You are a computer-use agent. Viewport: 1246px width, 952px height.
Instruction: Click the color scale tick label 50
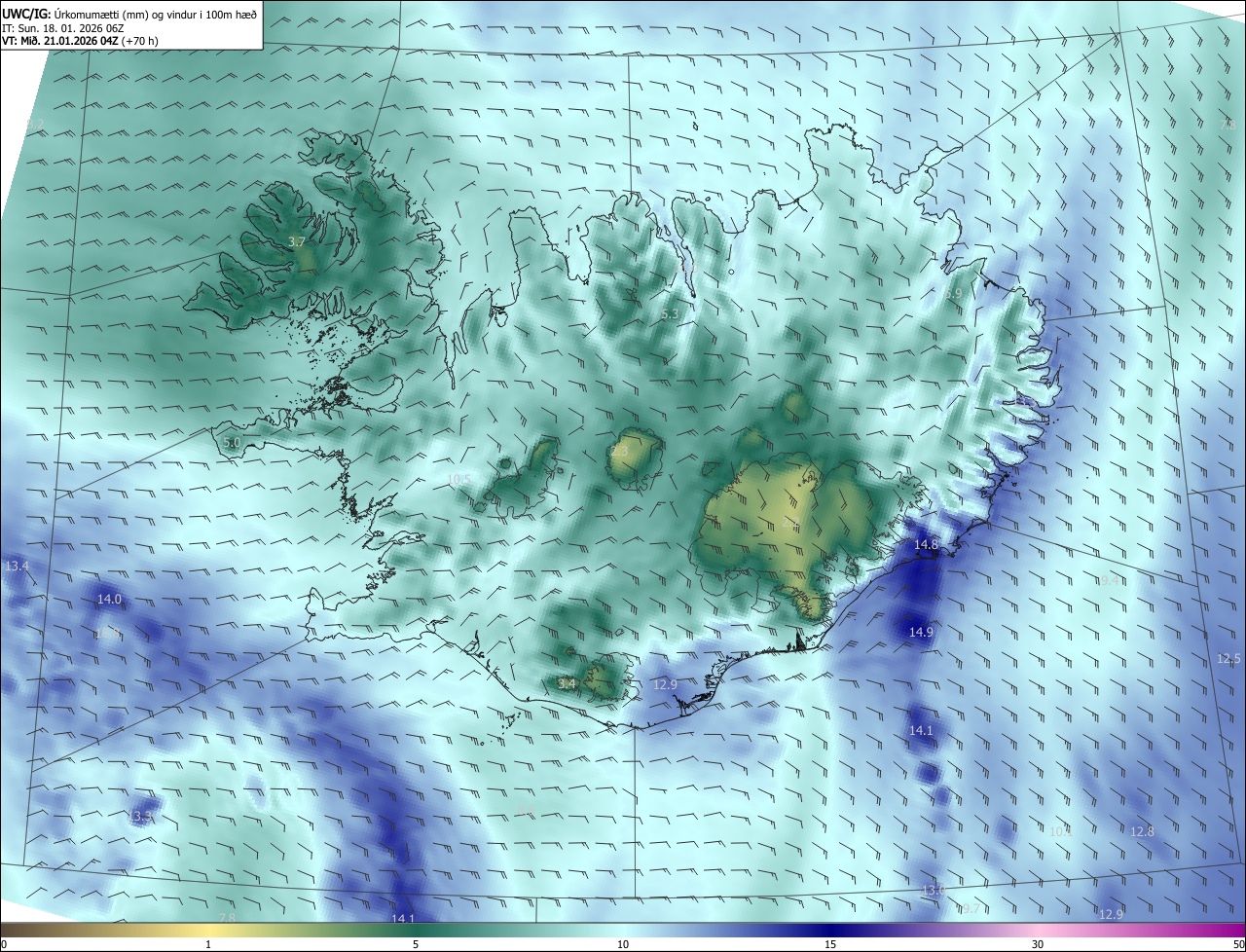click(1238, 944)
